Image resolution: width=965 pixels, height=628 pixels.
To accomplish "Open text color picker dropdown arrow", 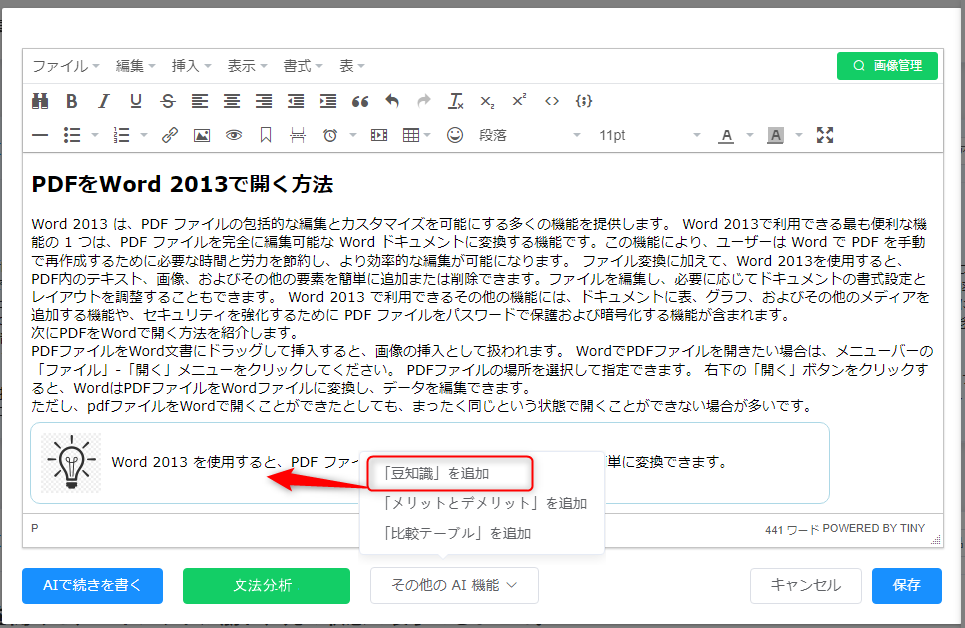I will click(x=750, y=135).
